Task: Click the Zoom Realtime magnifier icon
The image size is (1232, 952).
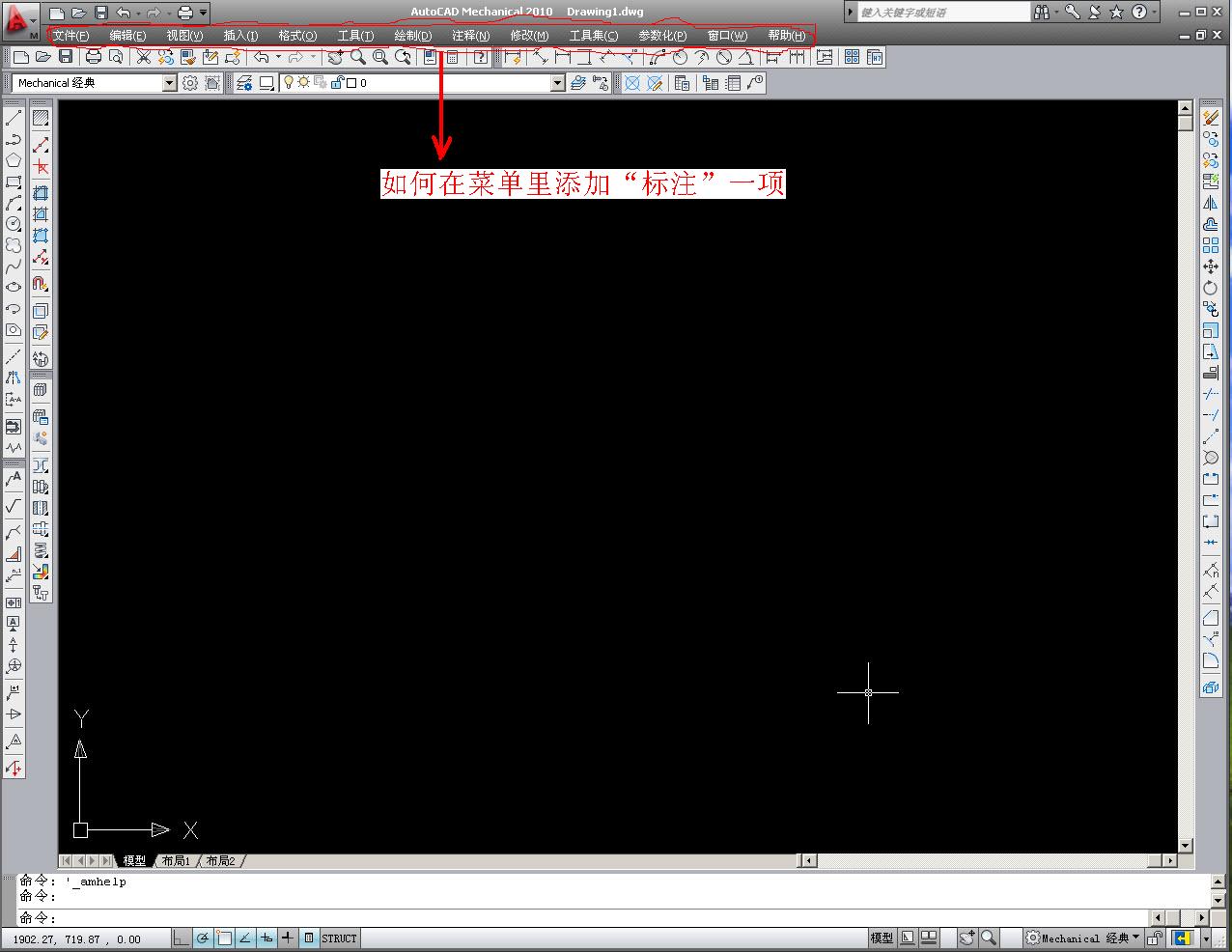Action: pos(357,58)
